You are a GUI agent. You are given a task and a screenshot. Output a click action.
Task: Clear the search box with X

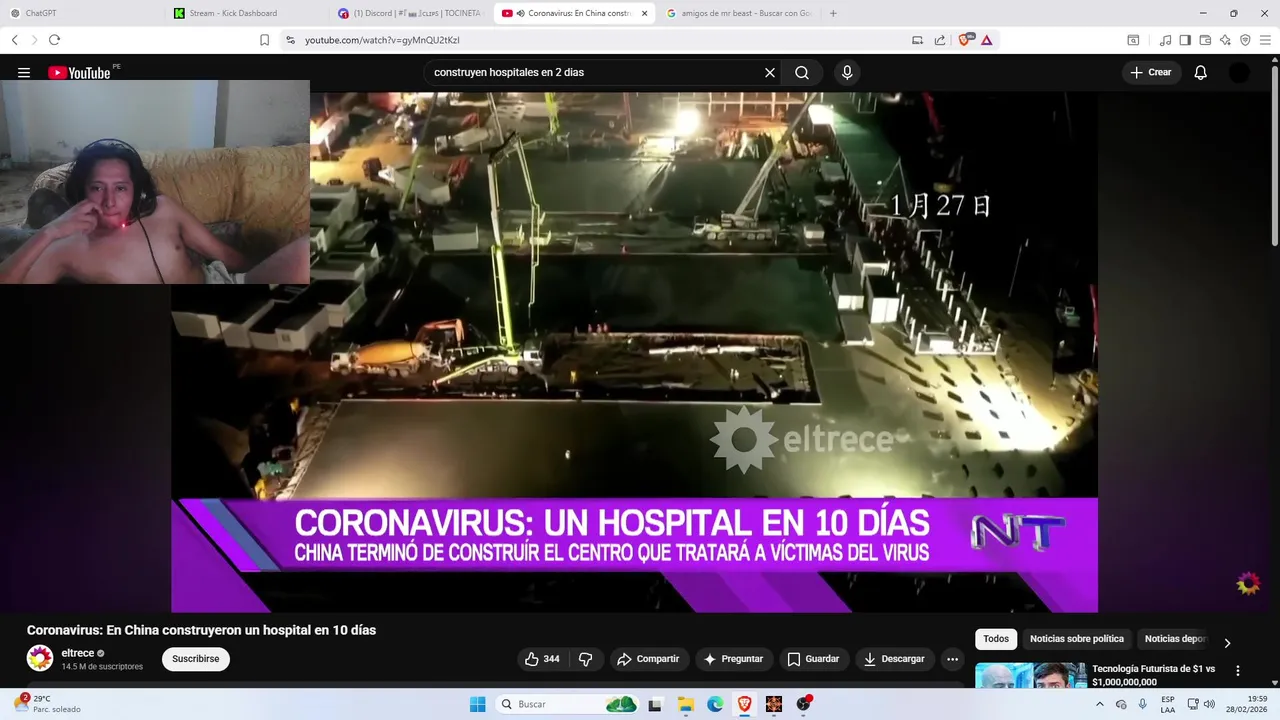click(770, 73)
